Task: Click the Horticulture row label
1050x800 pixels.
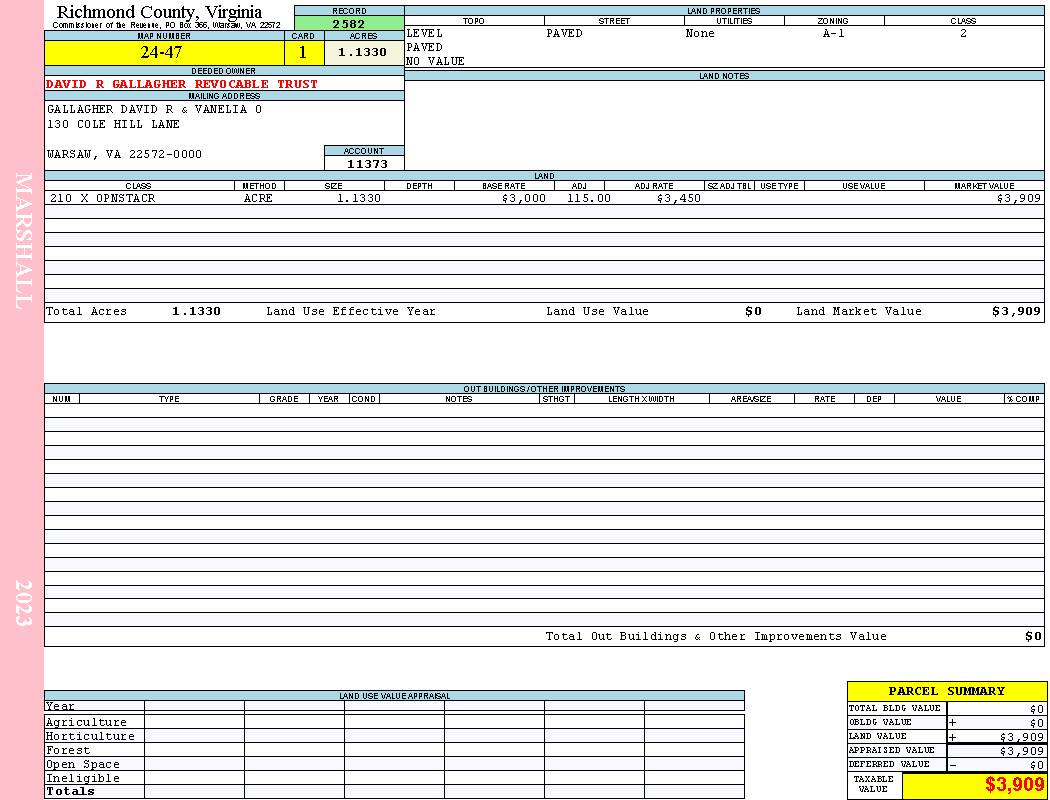Action: coord(90,736)
